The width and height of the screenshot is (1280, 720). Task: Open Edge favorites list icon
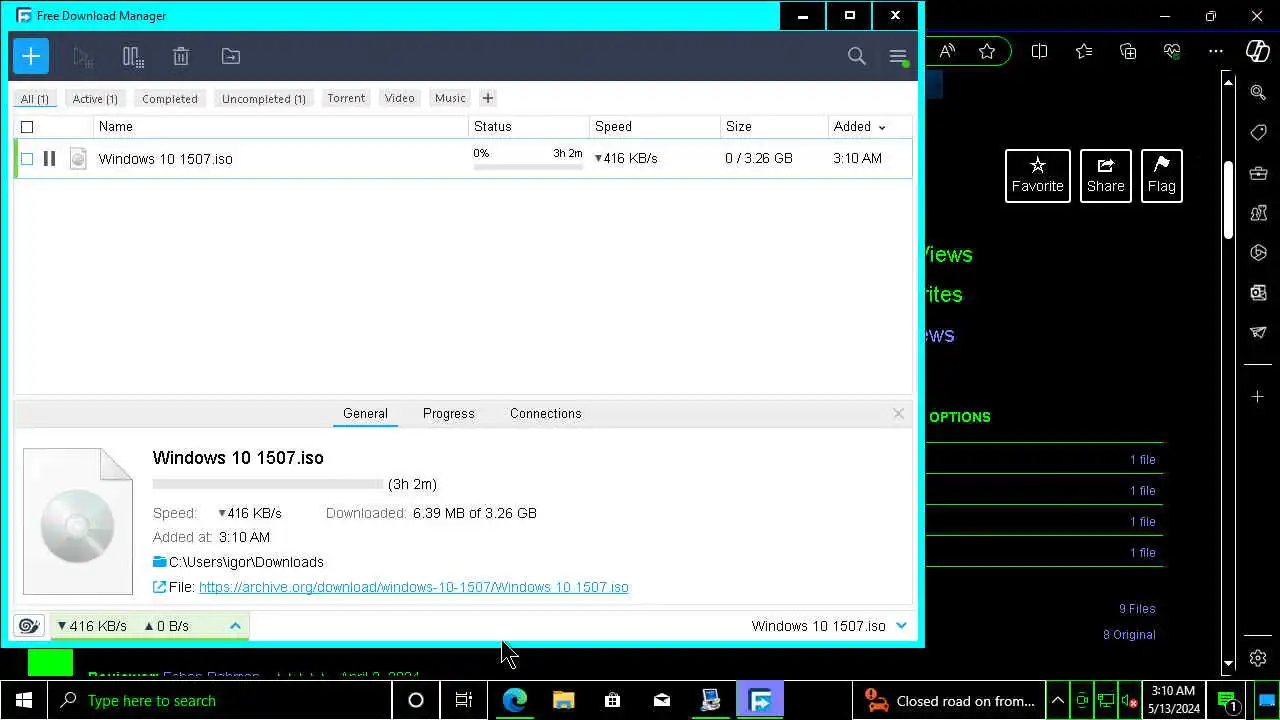(x=1084, y=51)
